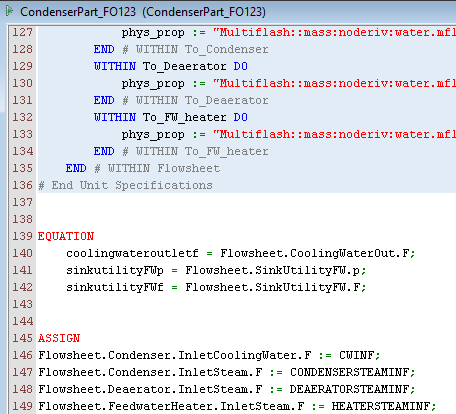The image size is (456, 414).
Task: Place cursor on empty line 137
Action: [x=247, y=202]
